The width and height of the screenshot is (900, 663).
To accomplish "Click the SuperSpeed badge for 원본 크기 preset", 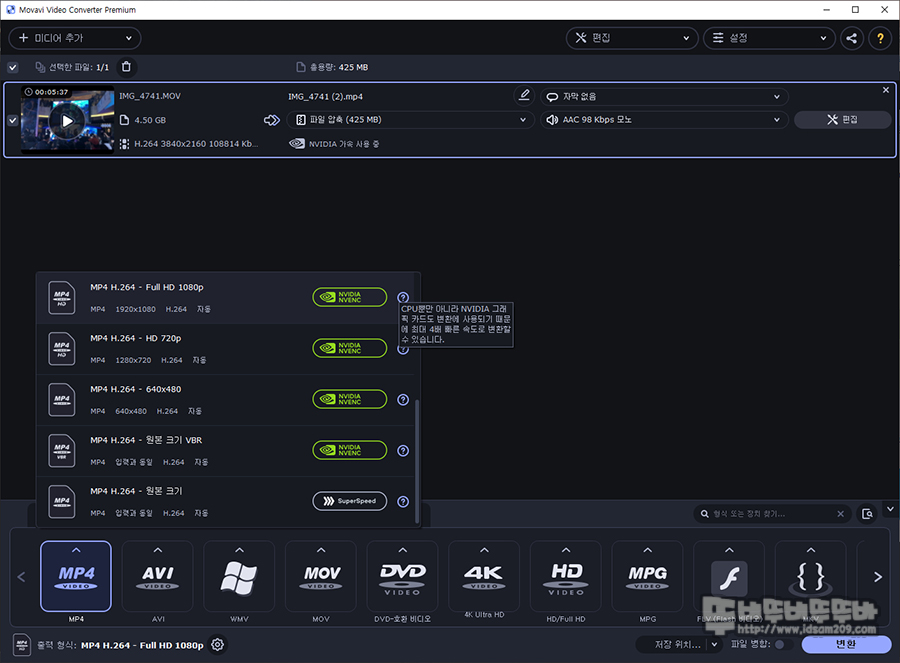I will [350, 501].
